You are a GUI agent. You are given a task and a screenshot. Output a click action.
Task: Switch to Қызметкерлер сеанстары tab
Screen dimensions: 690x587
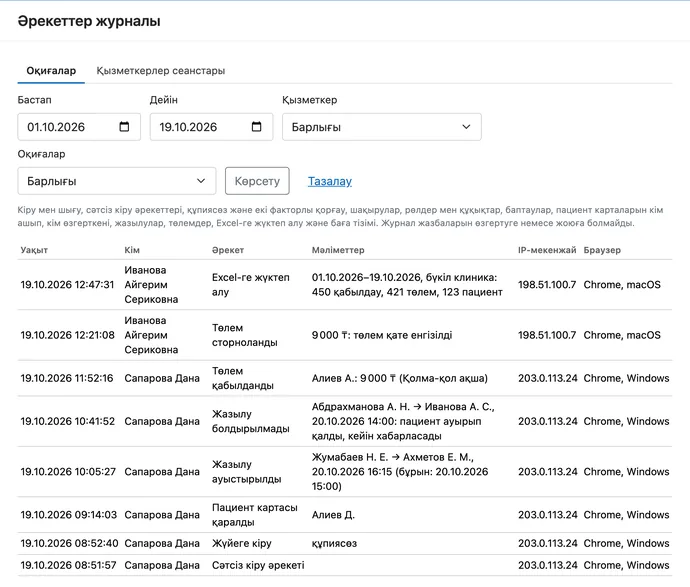(161, 71)
